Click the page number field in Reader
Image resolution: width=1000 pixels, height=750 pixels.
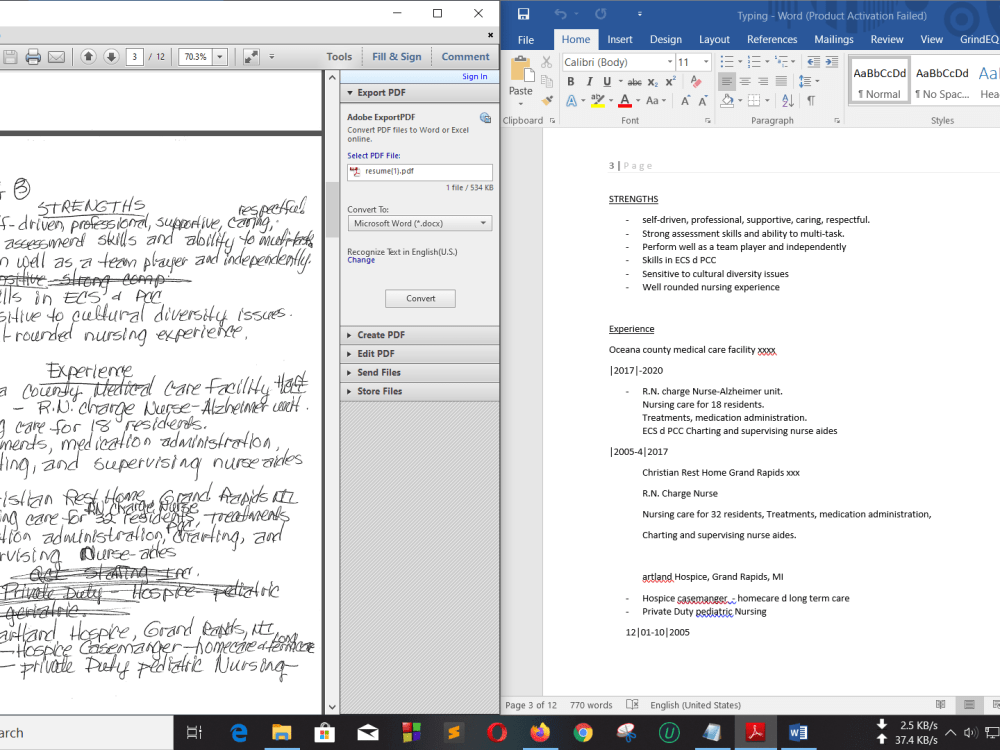click(x=135, y=57)
